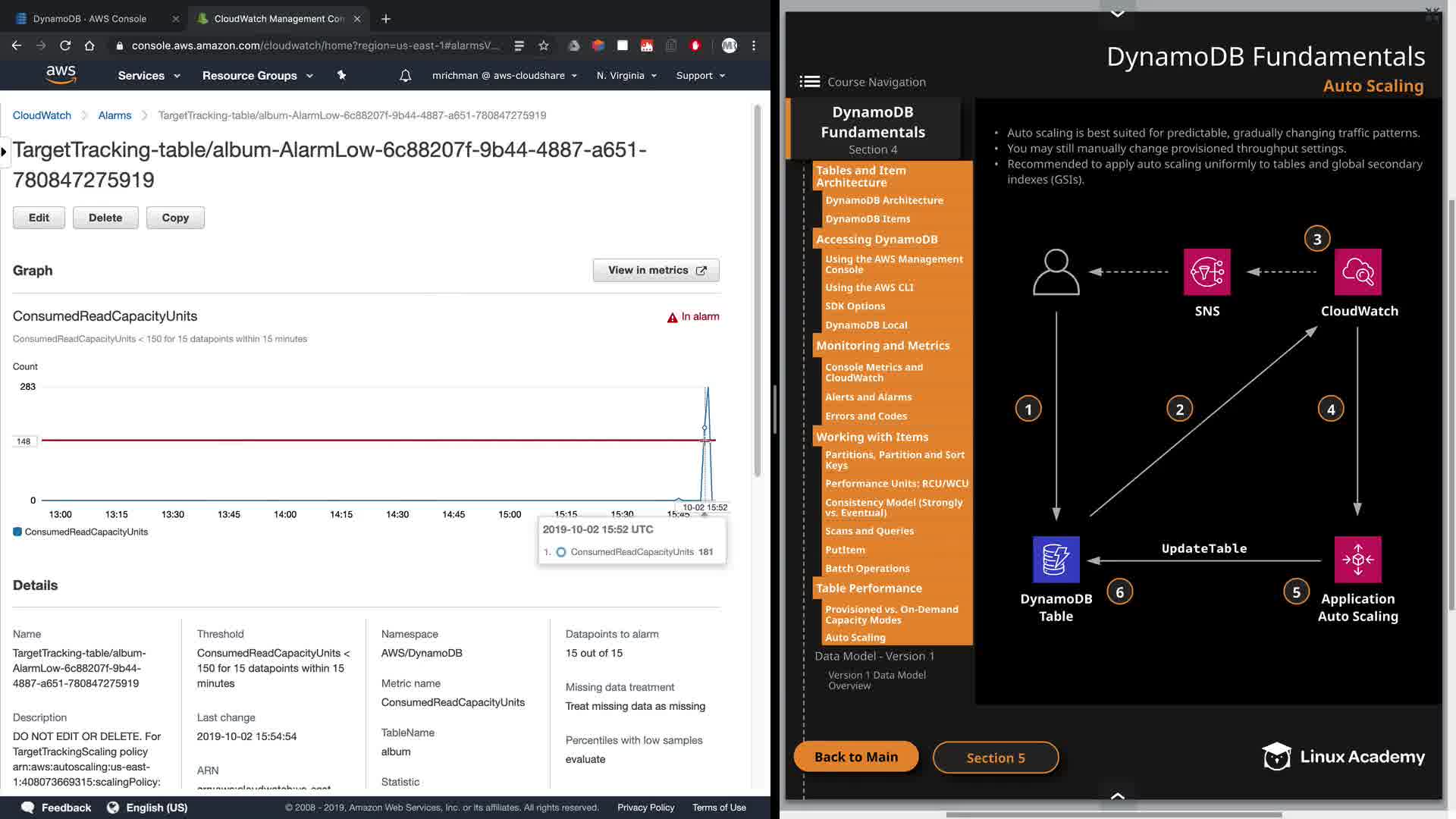Open the notifications bell icon
The height and width of the screenshot is (819, 1456).
(x=405, y=76)
